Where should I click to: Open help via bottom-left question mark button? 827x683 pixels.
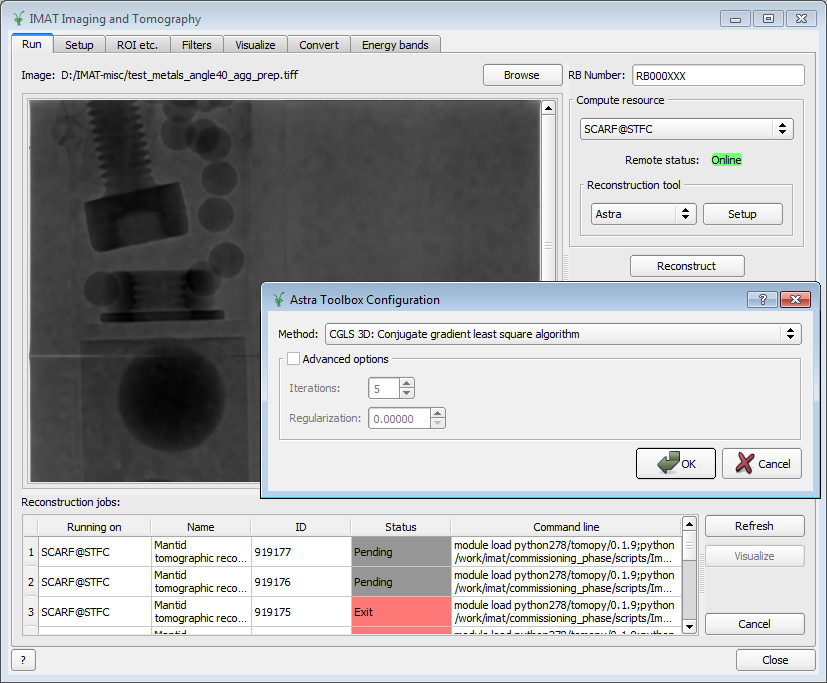21,660
